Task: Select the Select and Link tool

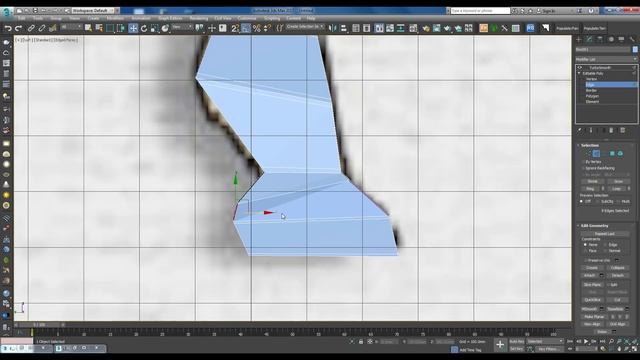Action: [x=31, y=28]
